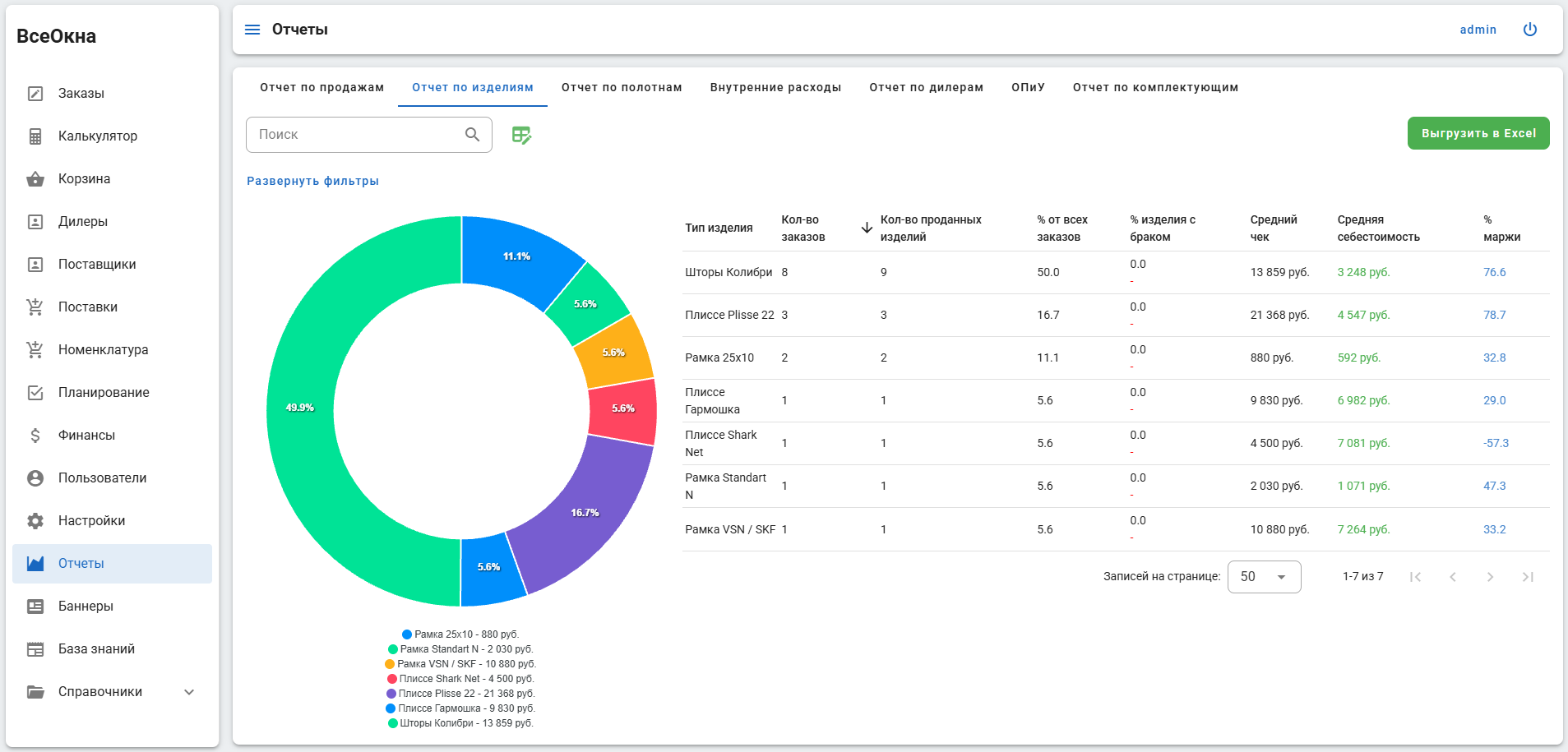Switch to the Отчет по продажам tab
Screen dimensions: 1568x752
click(322, 87)
